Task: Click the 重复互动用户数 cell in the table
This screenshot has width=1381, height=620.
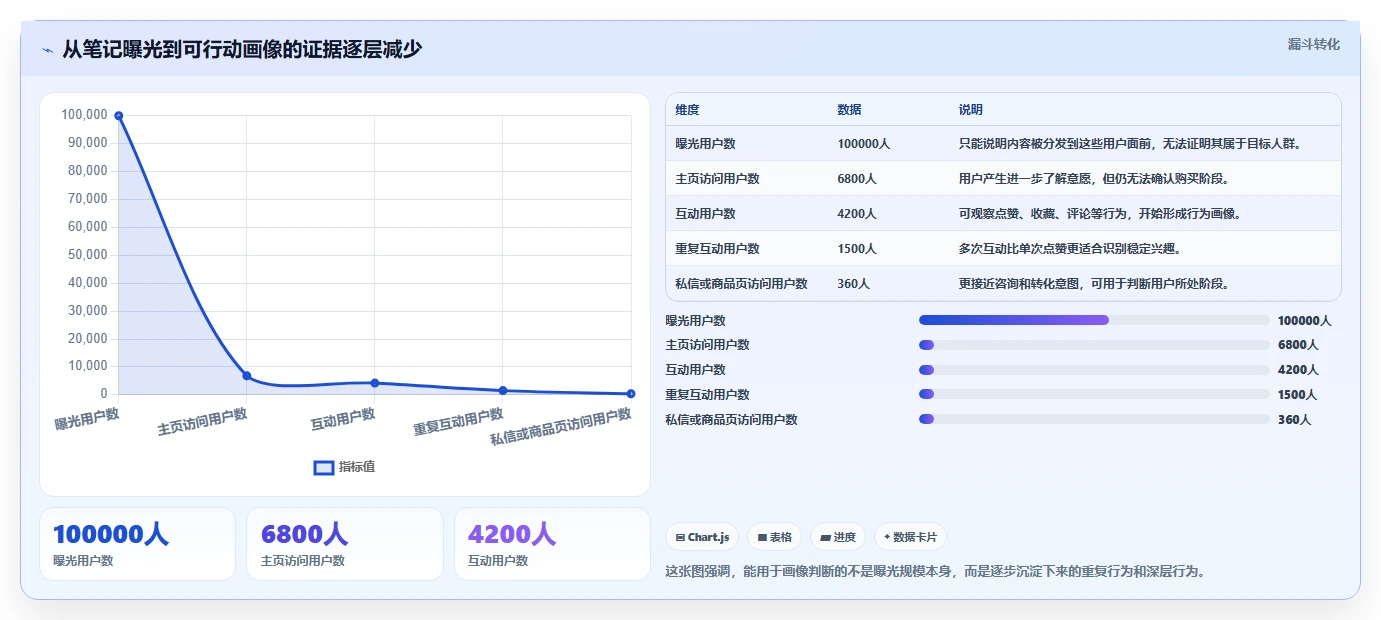Action: pos(717,249)
